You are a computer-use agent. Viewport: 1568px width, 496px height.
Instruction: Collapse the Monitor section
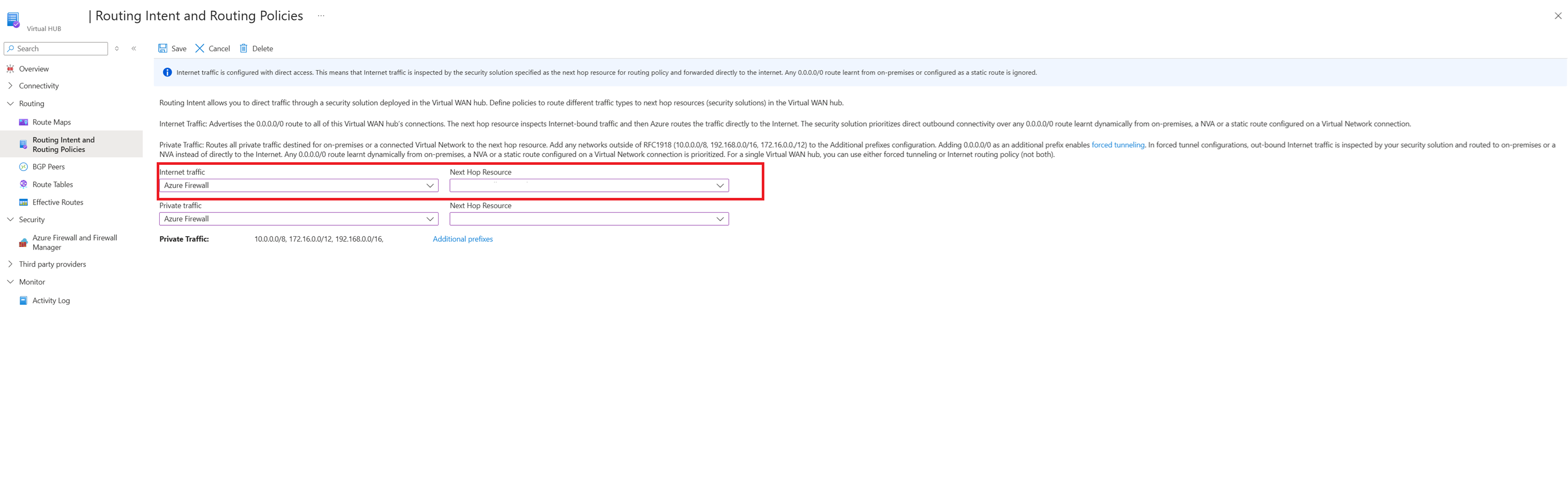click(x=10, y=282)
